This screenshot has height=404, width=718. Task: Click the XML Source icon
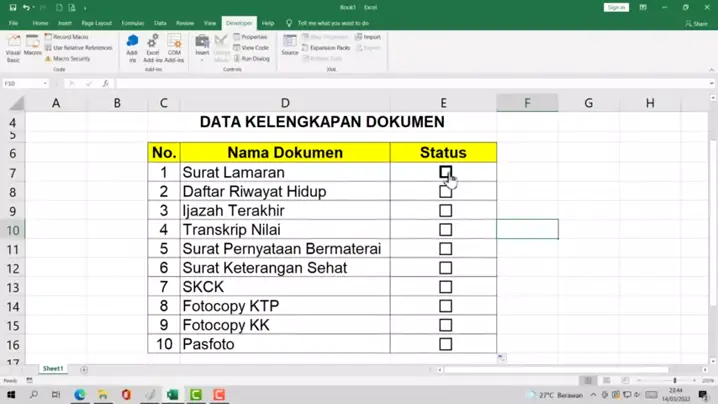pos(290,45)
